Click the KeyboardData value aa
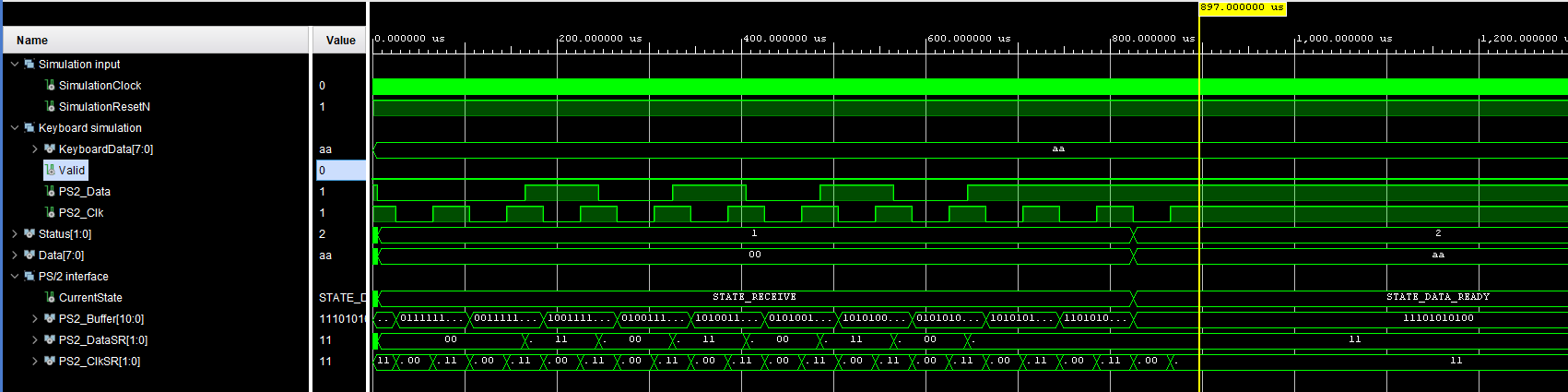This screenshot has width=1568, height=392. 325,149
